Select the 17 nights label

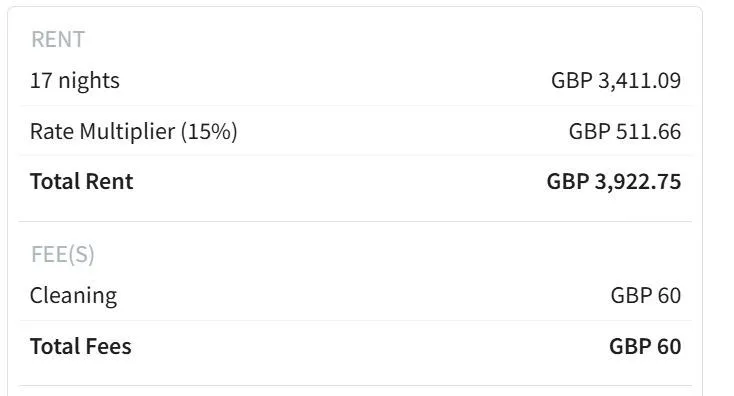[x=75, y=81]
